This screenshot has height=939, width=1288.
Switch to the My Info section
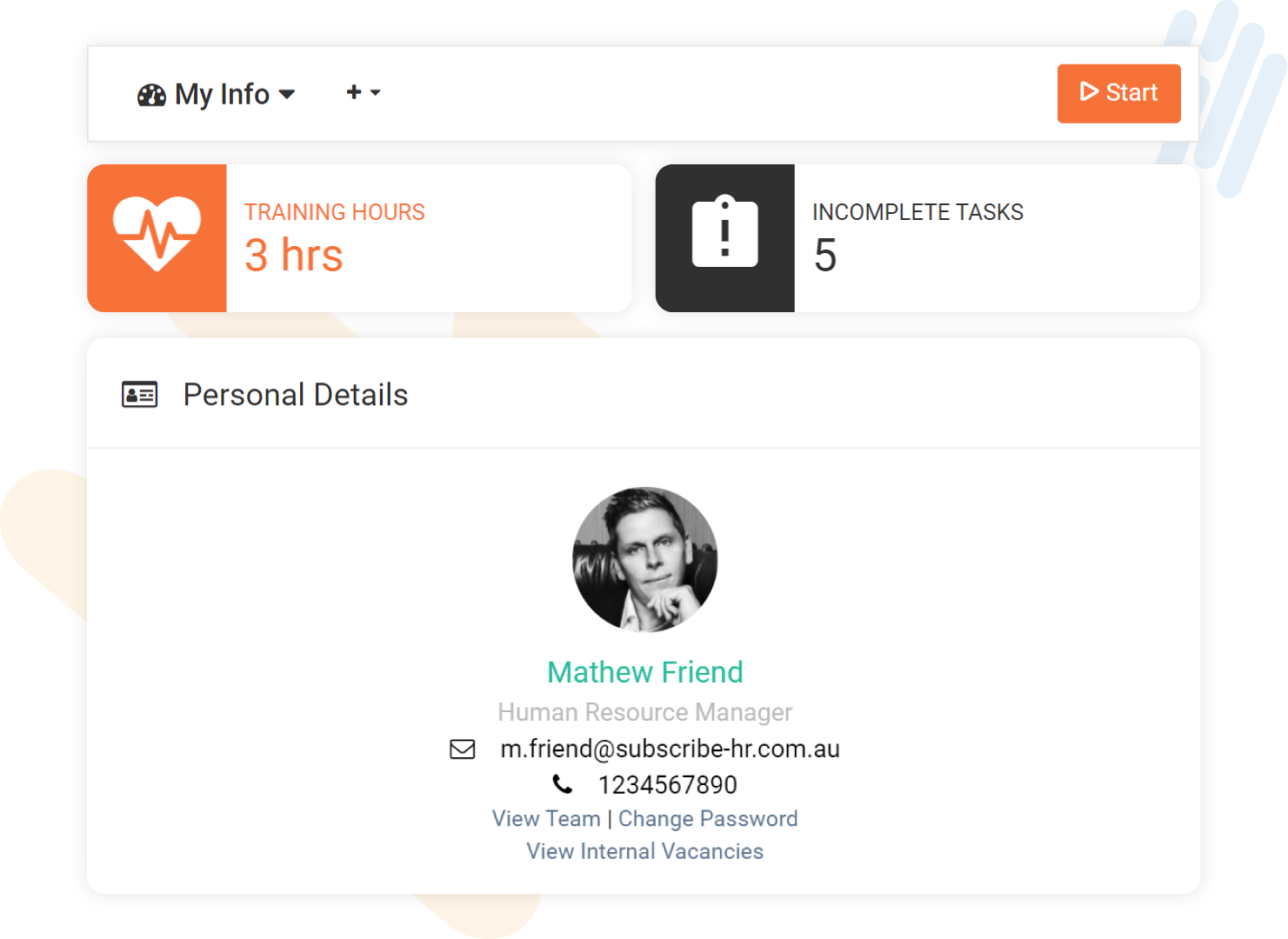tap(220, 94)
